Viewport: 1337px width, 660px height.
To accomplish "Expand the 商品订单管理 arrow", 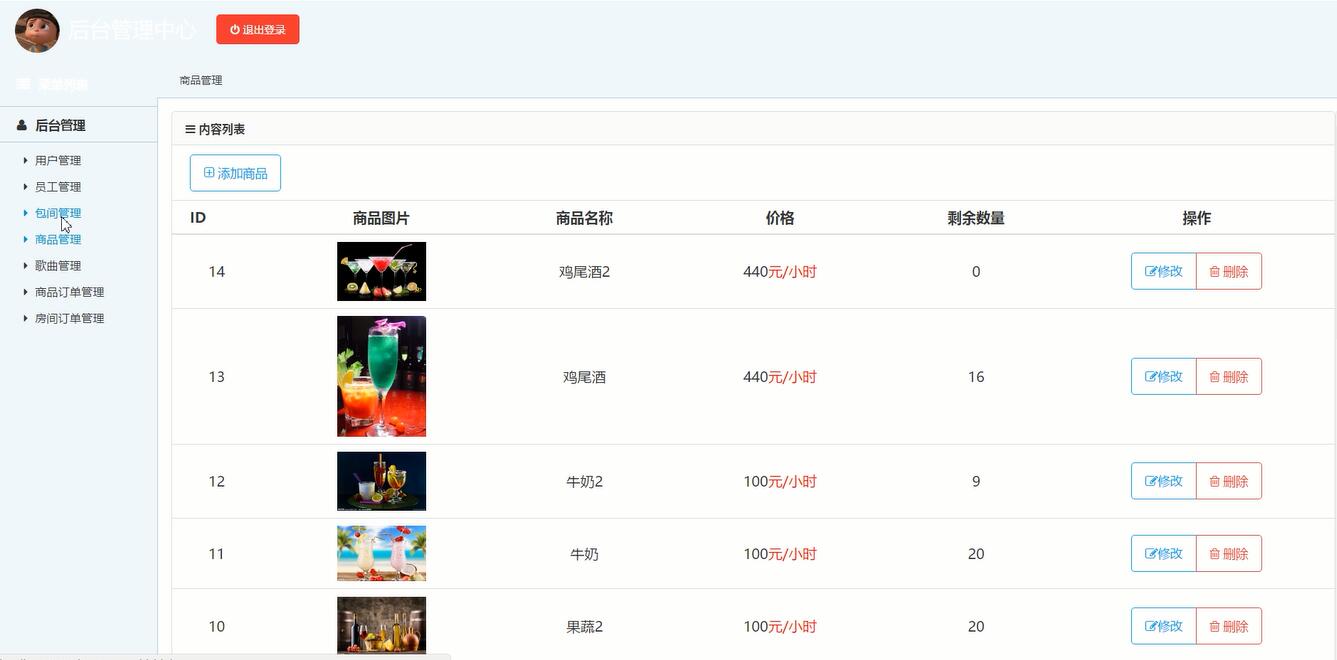I will 26,292.
